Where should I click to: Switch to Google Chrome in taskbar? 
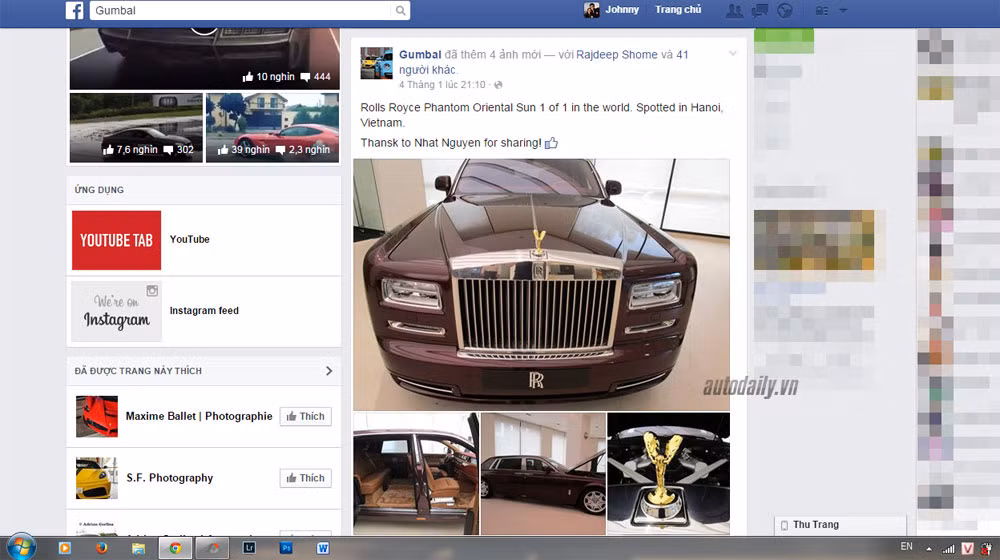pos(175,548)
